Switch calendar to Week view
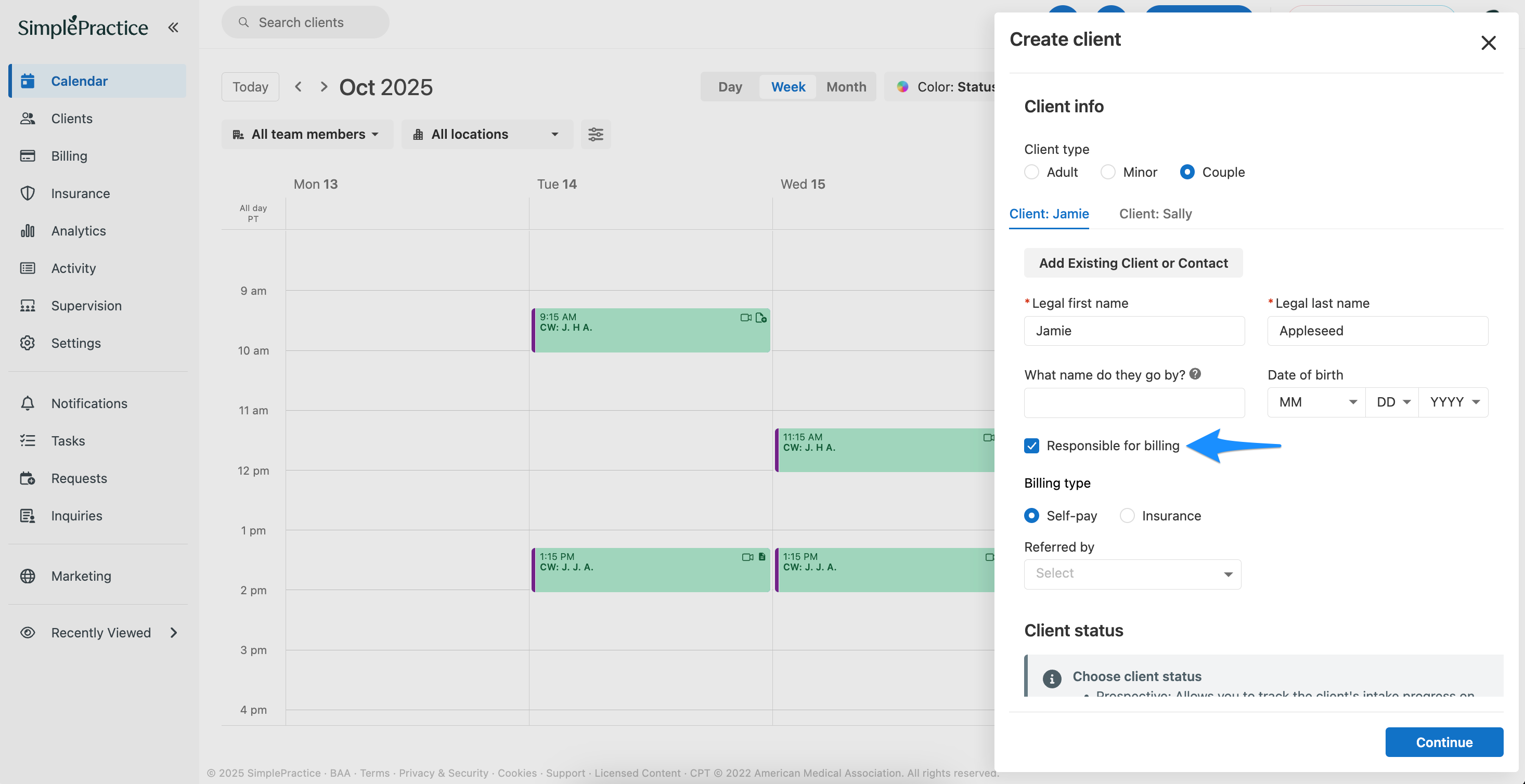1525x784 pixels. [788, 86]
